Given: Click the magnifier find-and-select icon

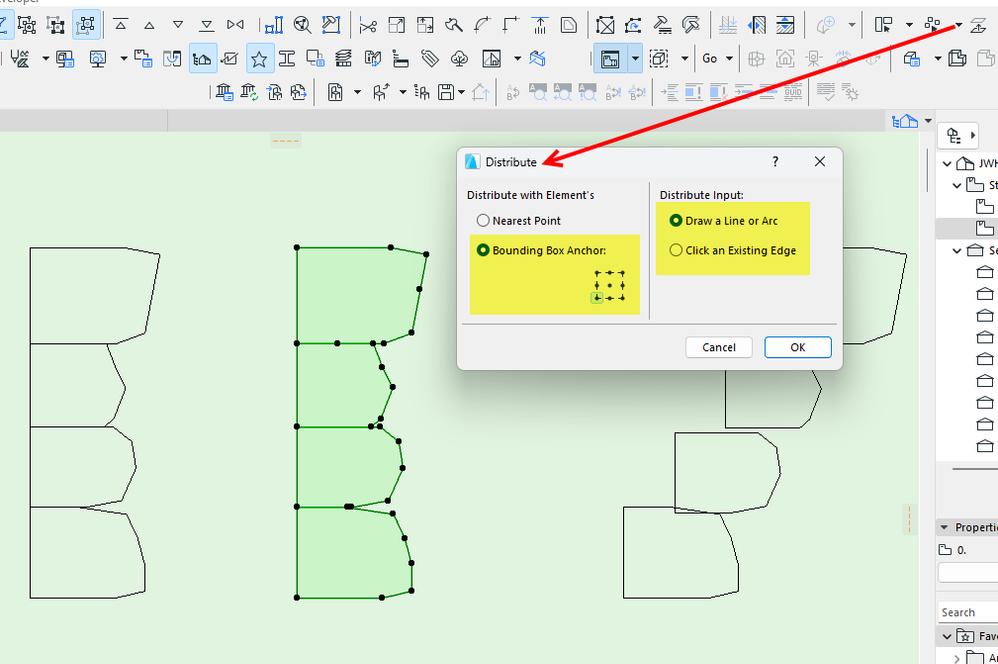Looking at the screenshot, I should pyautogui.click(x=302, y=25).
